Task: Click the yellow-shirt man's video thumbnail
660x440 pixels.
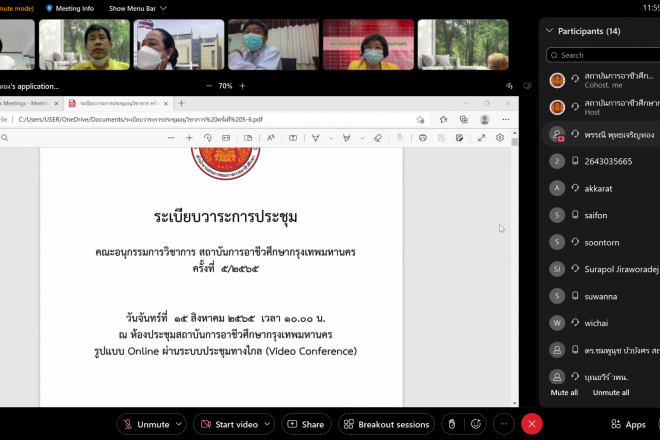Action: [85, 45]
